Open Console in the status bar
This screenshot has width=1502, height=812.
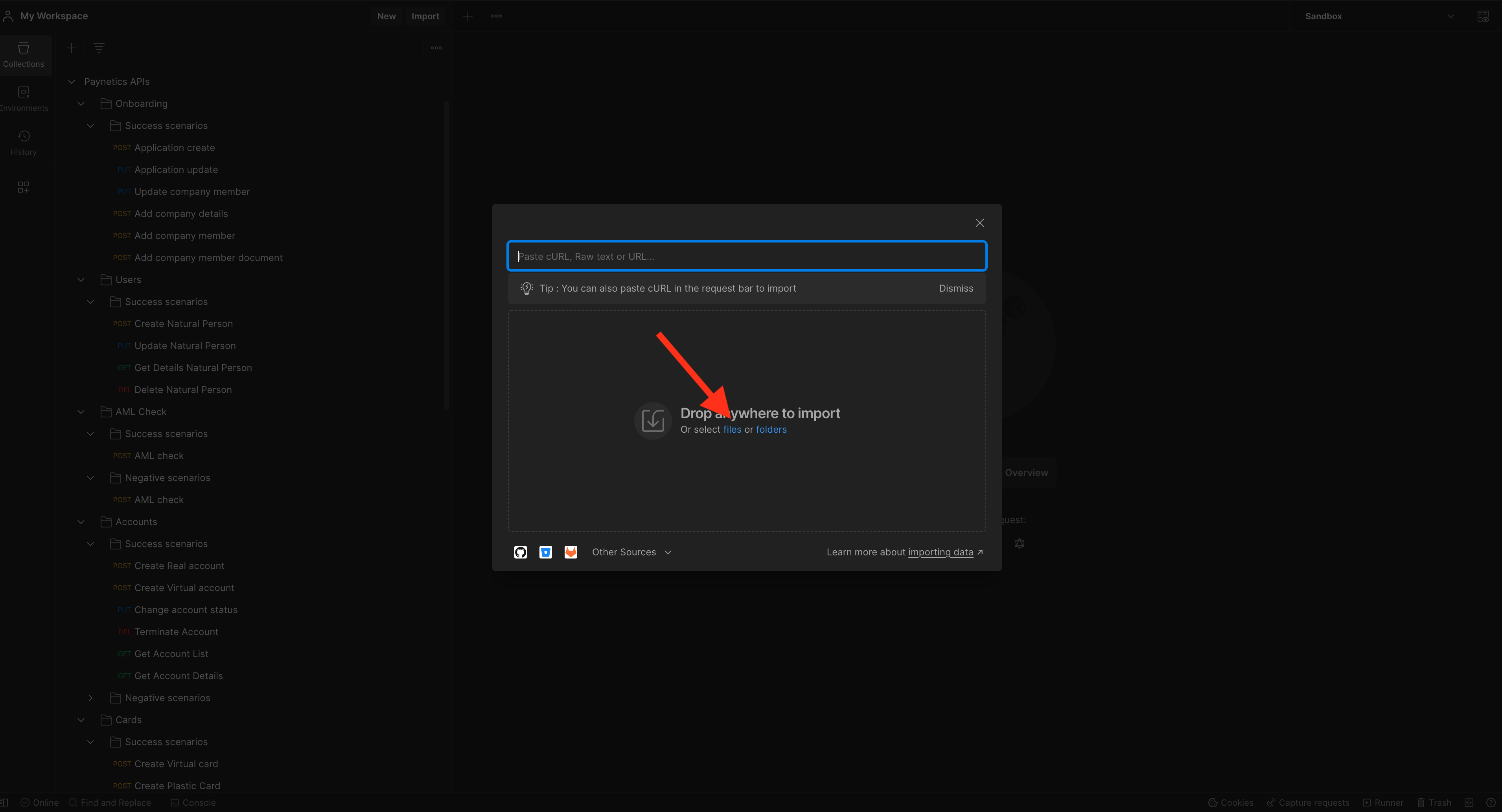point(193,803)
